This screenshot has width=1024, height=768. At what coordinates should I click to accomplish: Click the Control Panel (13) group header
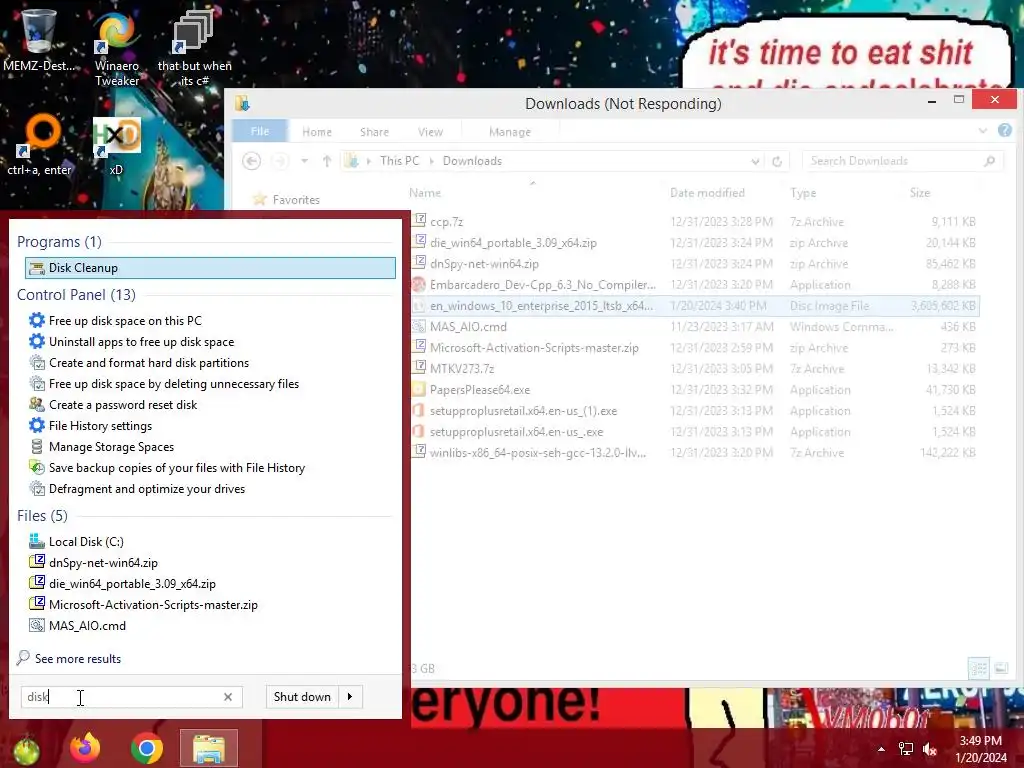click(x=76, y=295)
